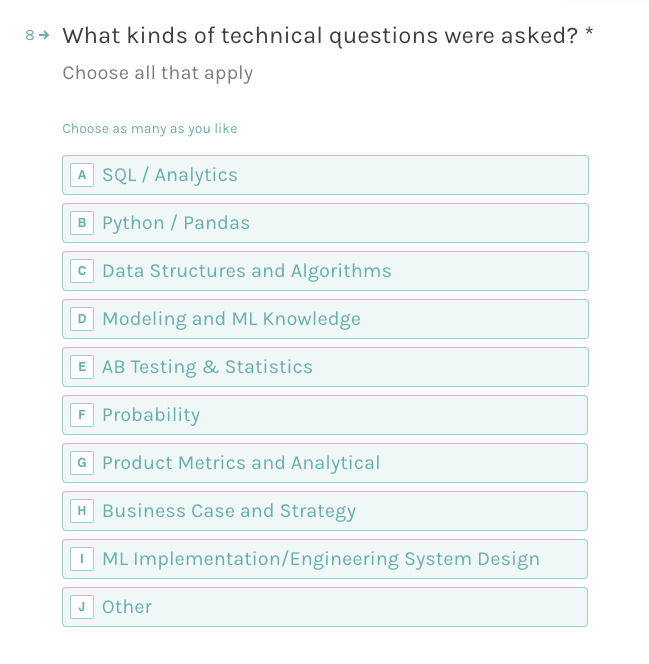Click the letter J key badge

[82, 607]
